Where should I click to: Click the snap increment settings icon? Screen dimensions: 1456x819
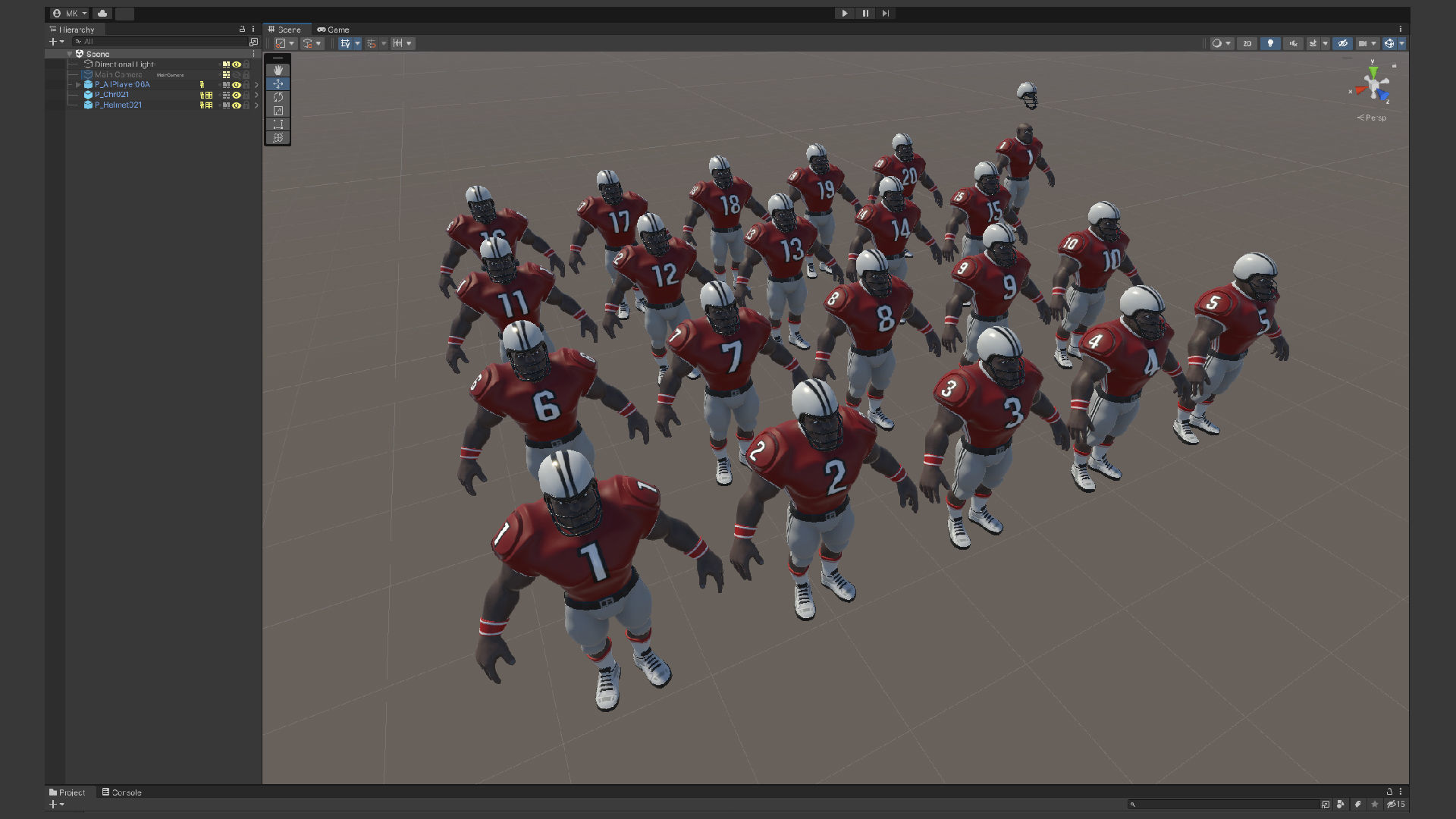tap(397, 43)
